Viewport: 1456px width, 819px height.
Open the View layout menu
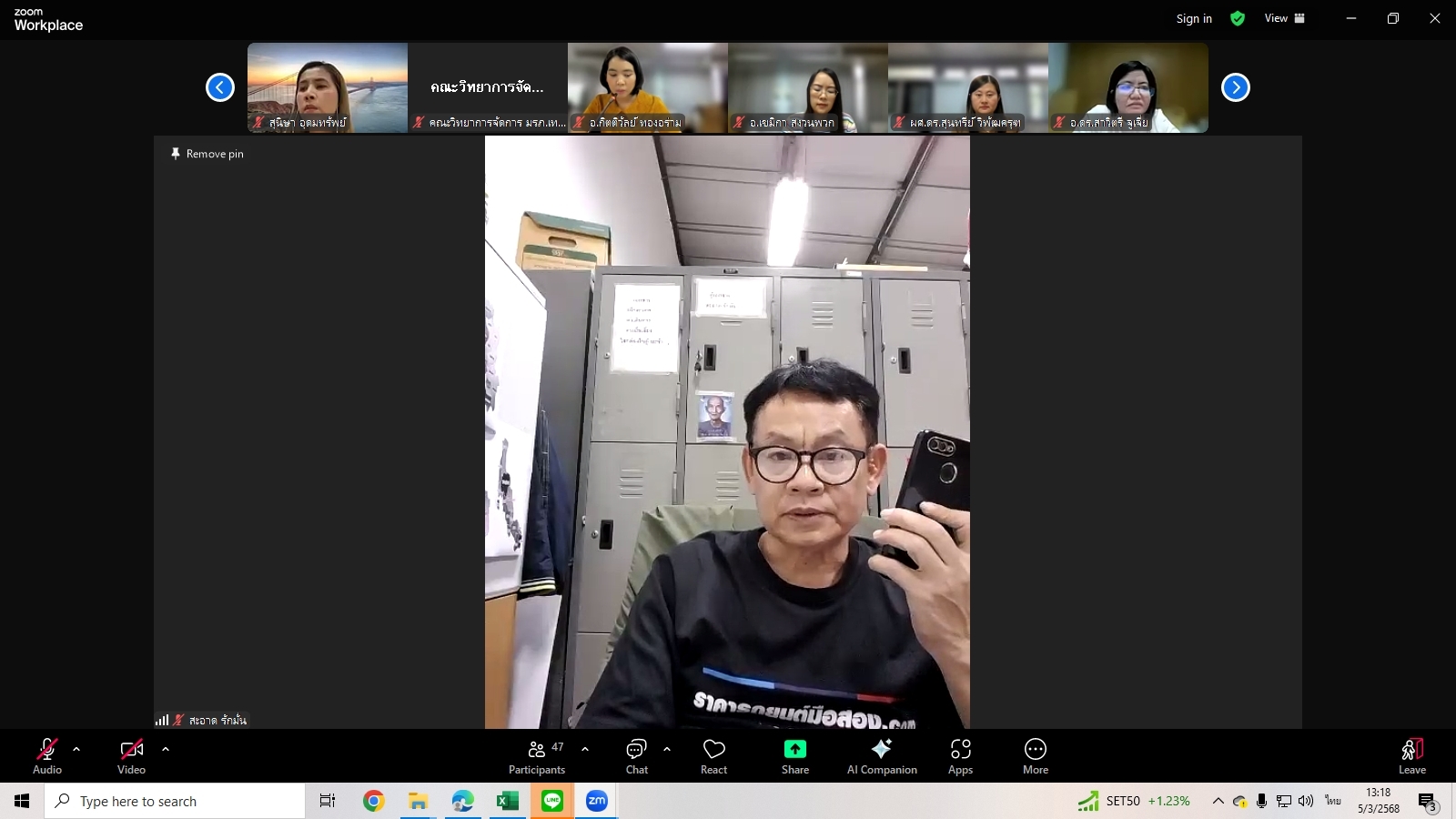pos(1284,18)
